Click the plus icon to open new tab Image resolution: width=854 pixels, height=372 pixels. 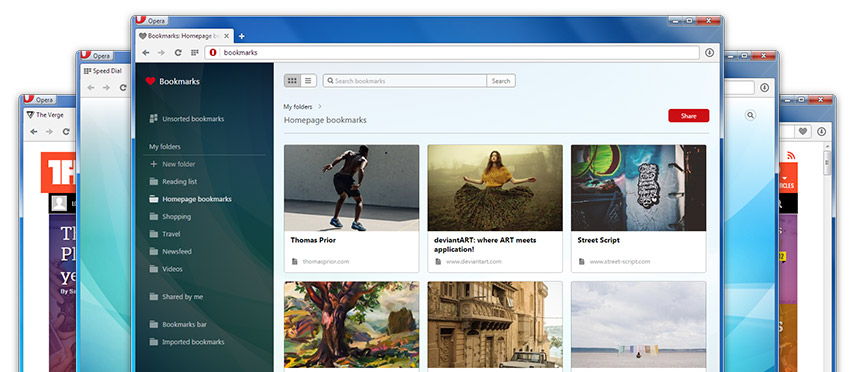[x=241, y=36]
